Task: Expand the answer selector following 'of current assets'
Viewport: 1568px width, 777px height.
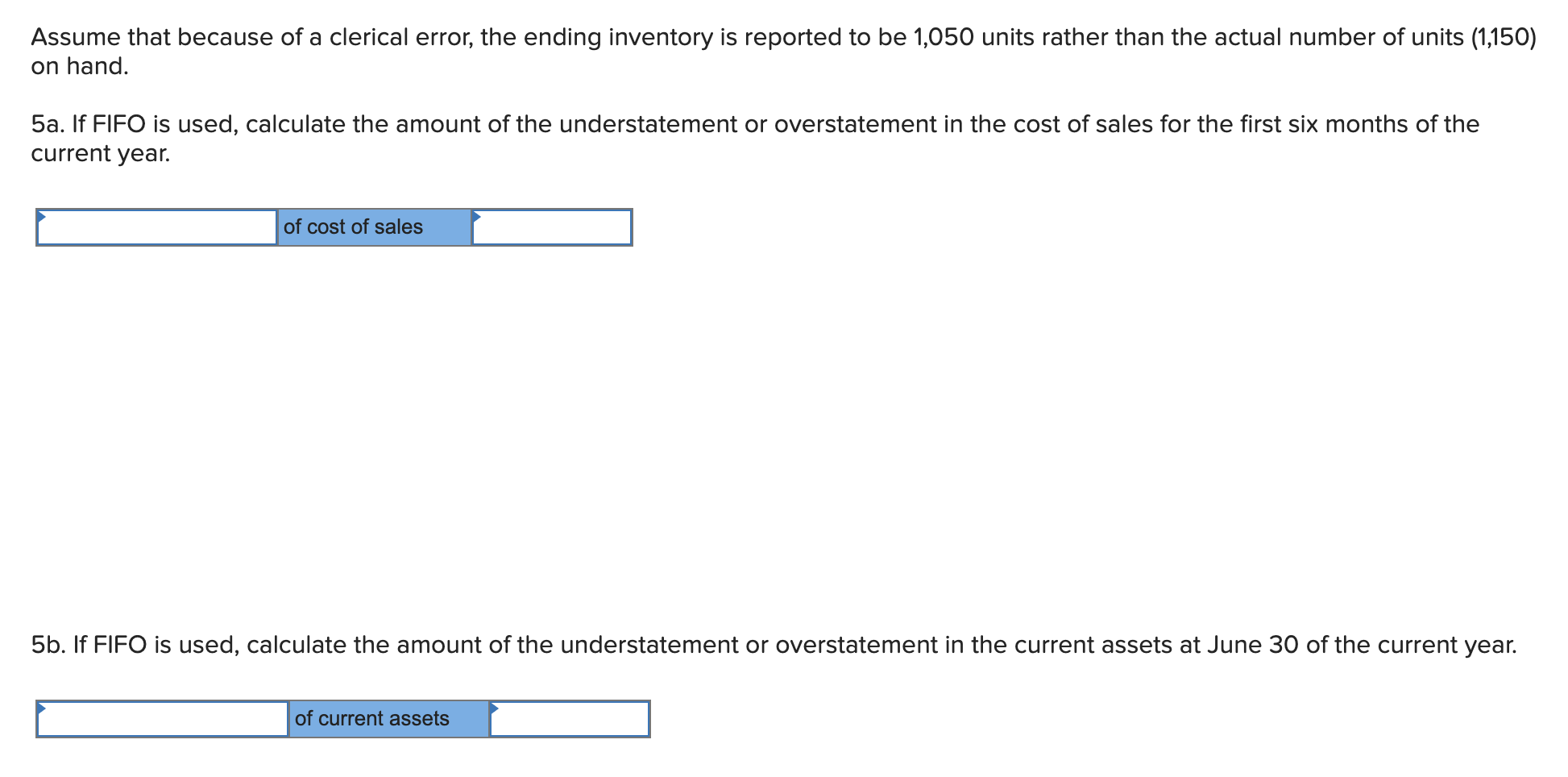Action: [x=570, y=719]
